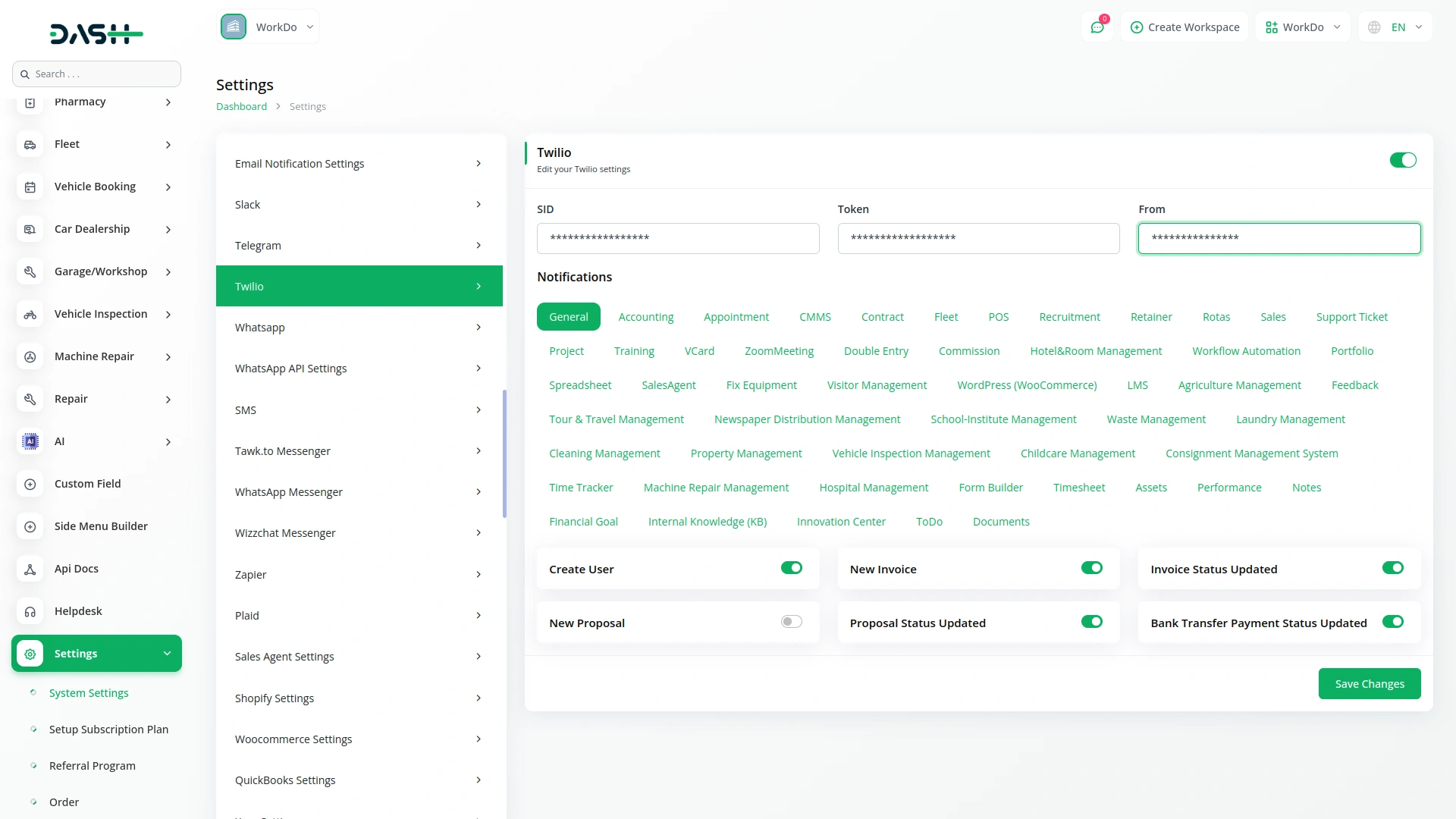Switch to the Accounting notifications tab
1456x819 pixels.
click(645, 317)
